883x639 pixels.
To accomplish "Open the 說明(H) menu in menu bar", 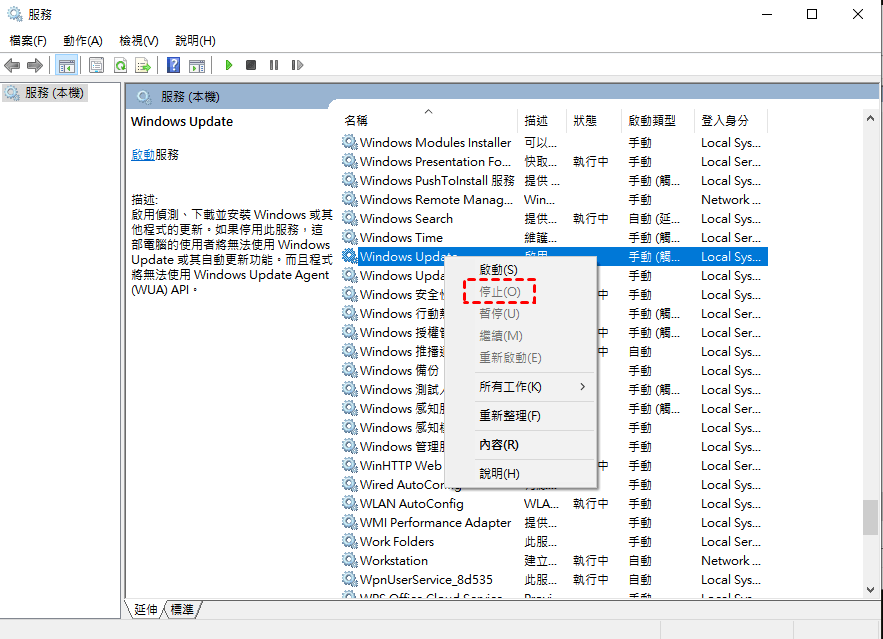I will point(195,41).
